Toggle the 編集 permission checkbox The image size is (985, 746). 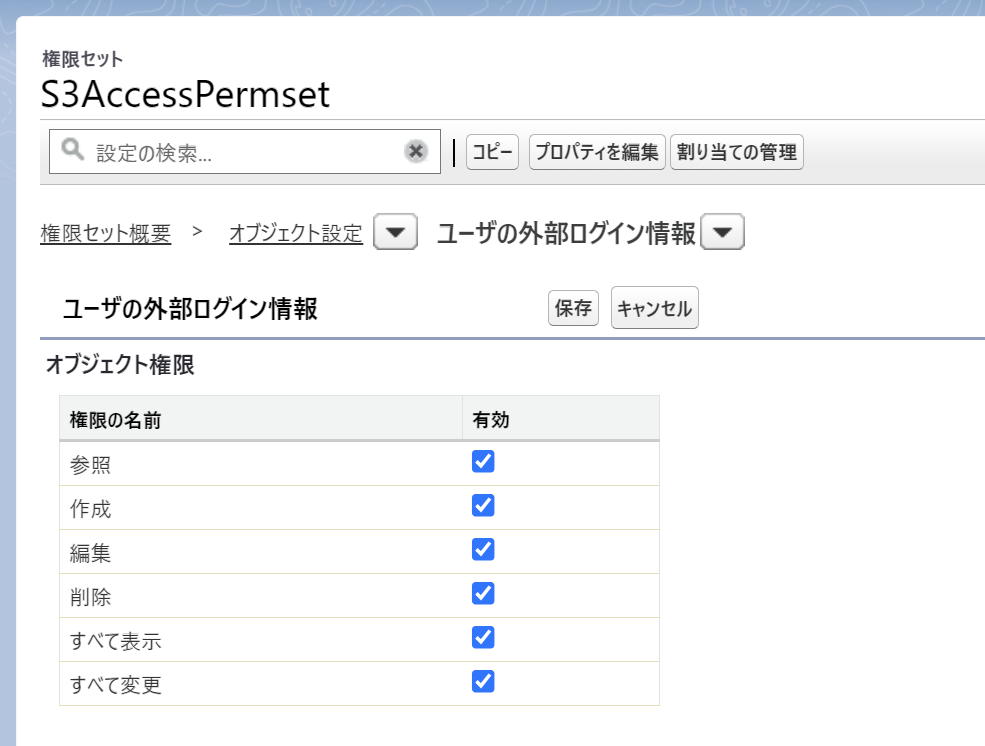point(483,549)
